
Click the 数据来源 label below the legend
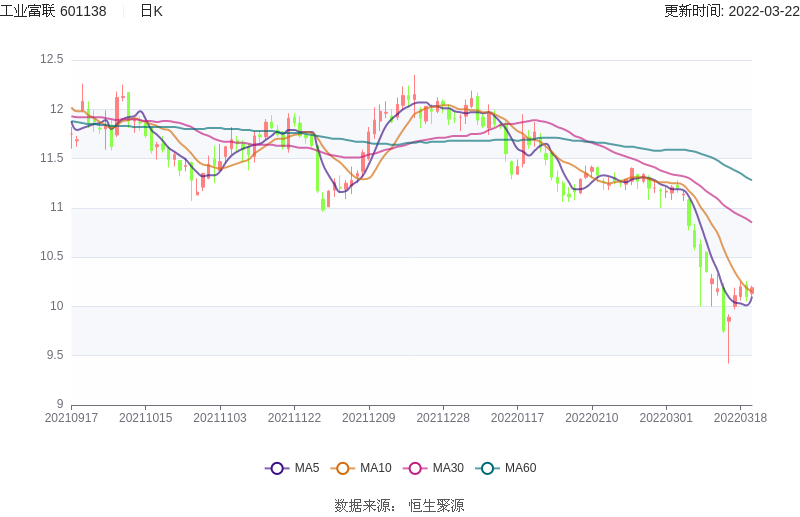[362, 506]
